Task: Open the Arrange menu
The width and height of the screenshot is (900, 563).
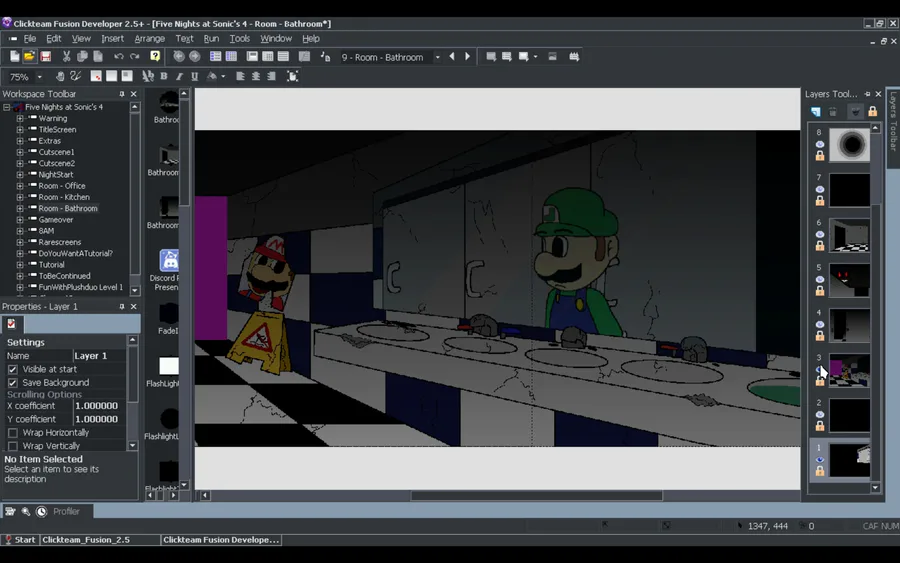Action: pyautogui.click(x=149, y=39)
